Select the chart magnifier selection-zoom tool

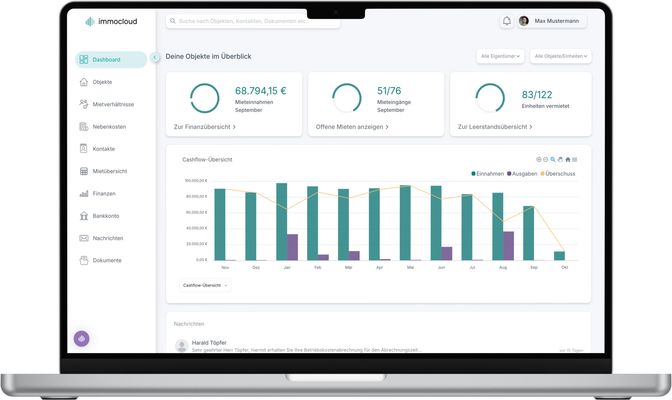pos(553,159)
